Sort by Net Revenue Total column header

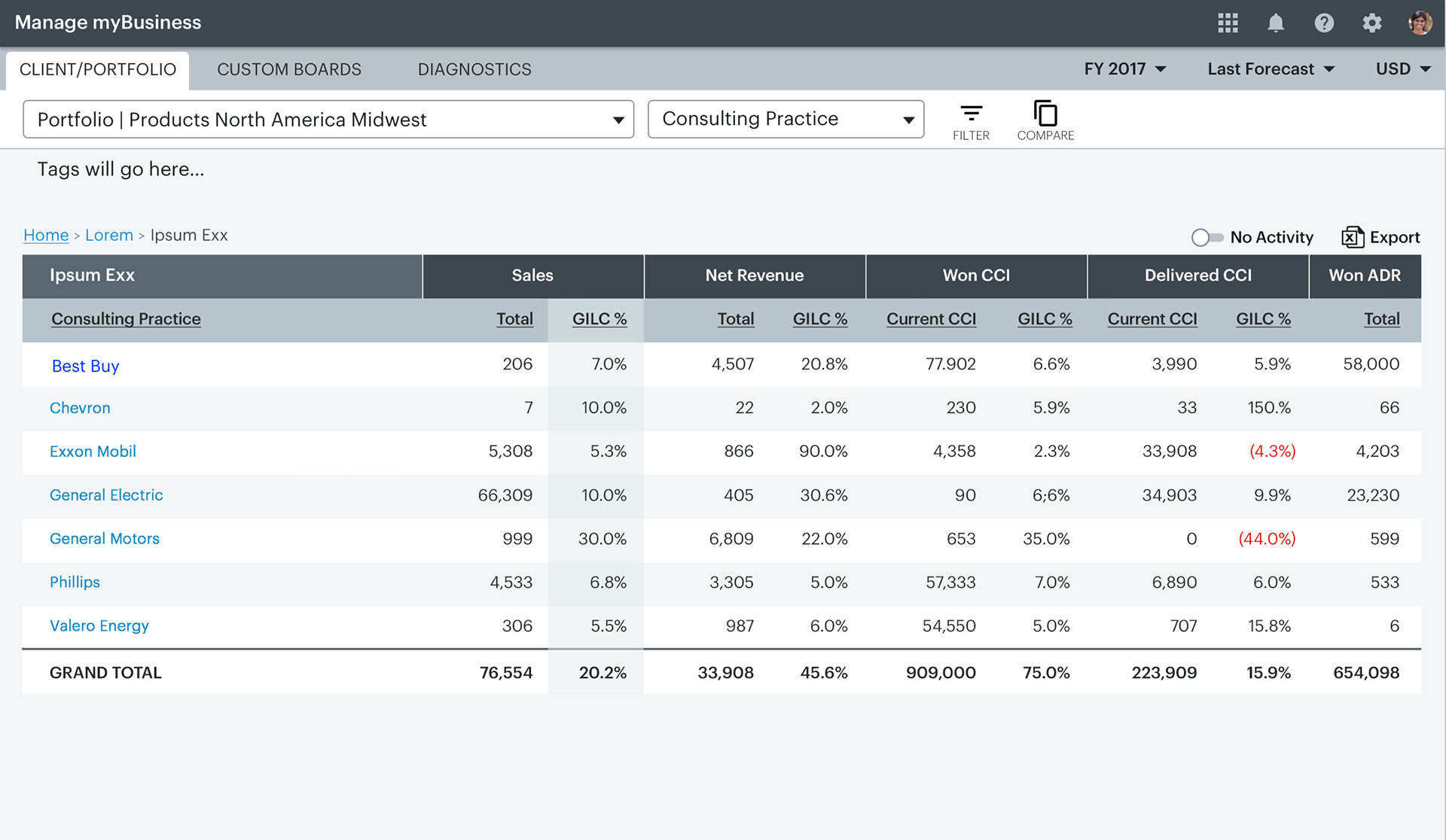pos(735,319)
